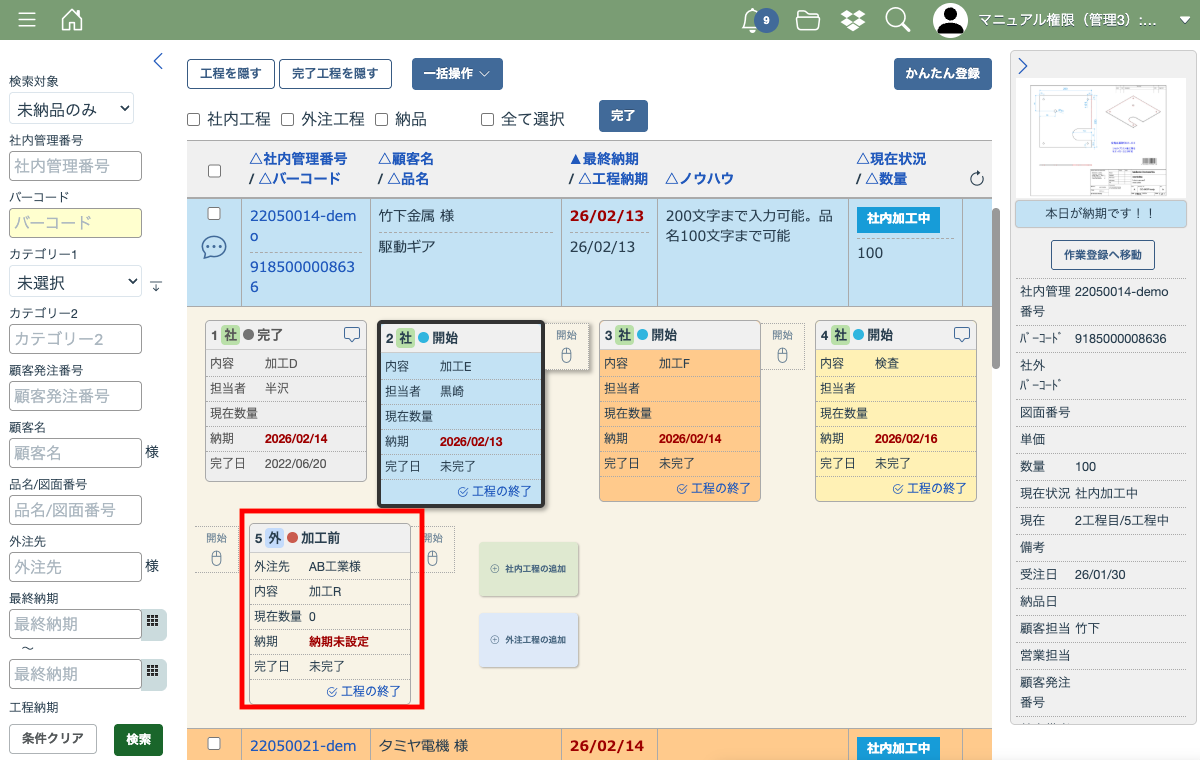
Task: Open calendar picker for first 最終納期 field
Action: 153,621
